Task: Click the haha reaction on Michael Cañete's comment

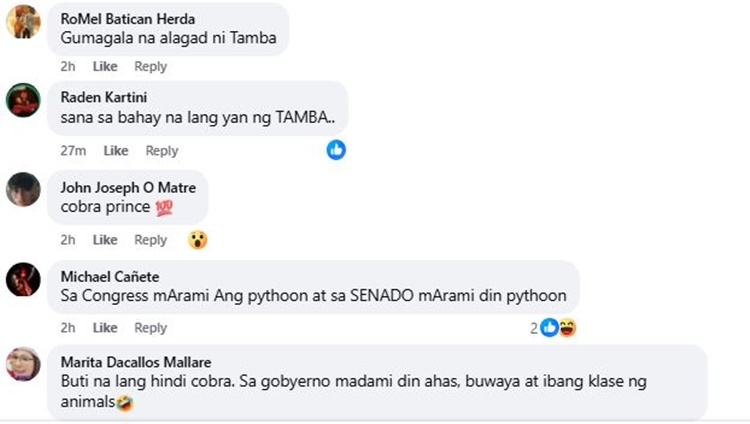Action: [x=567, y=328]
